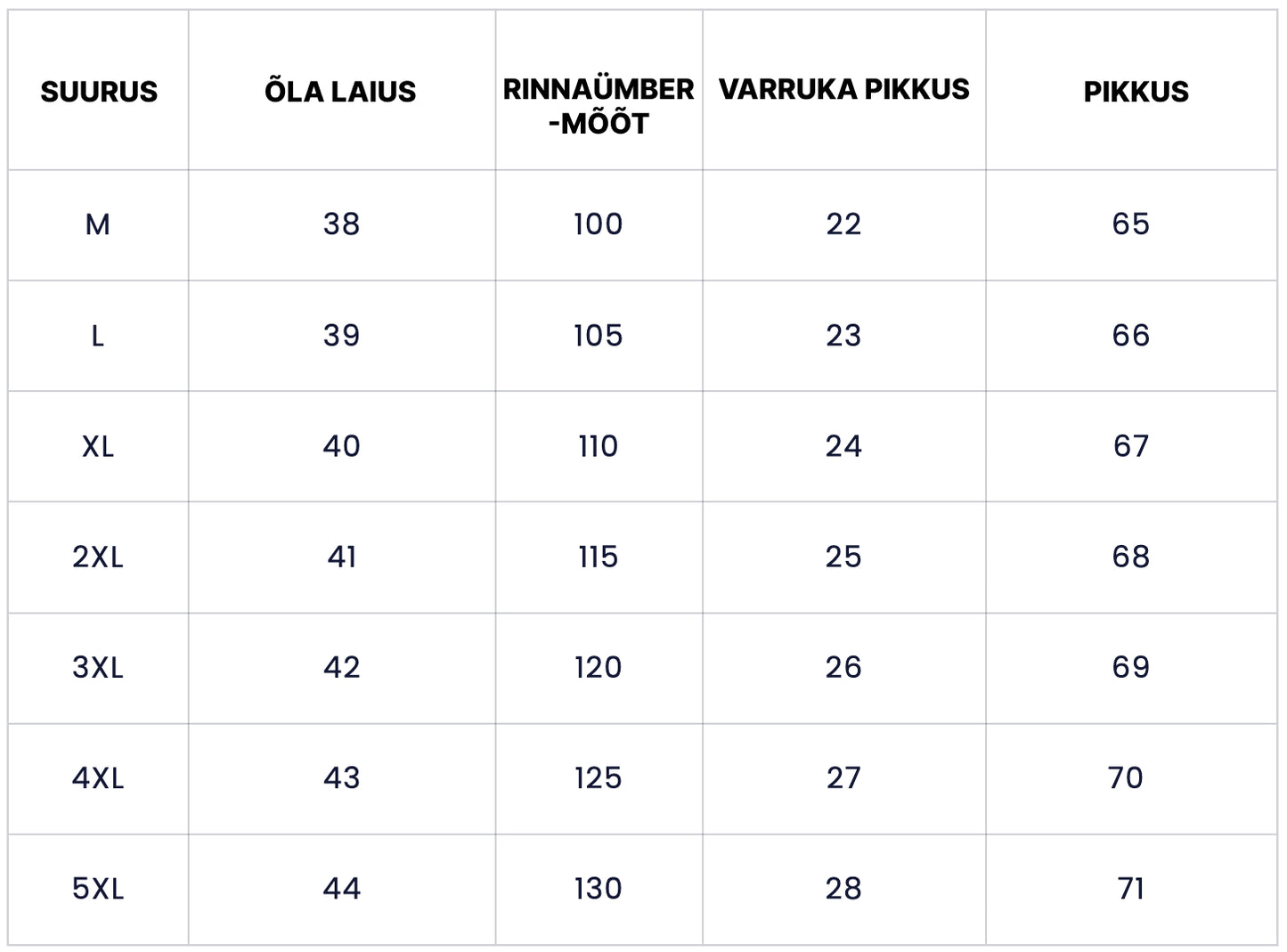Click sleeve length value 24

tap(843, 446)
